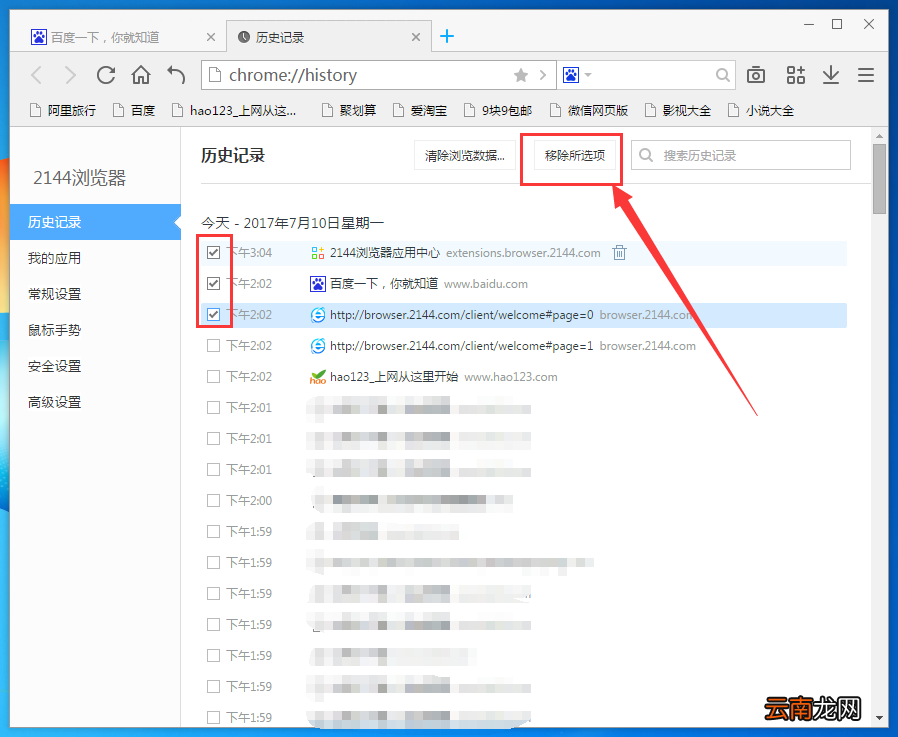Open the welcome#page=1 history link
Viewport: 898px width, 737px height.
[462, 345]
